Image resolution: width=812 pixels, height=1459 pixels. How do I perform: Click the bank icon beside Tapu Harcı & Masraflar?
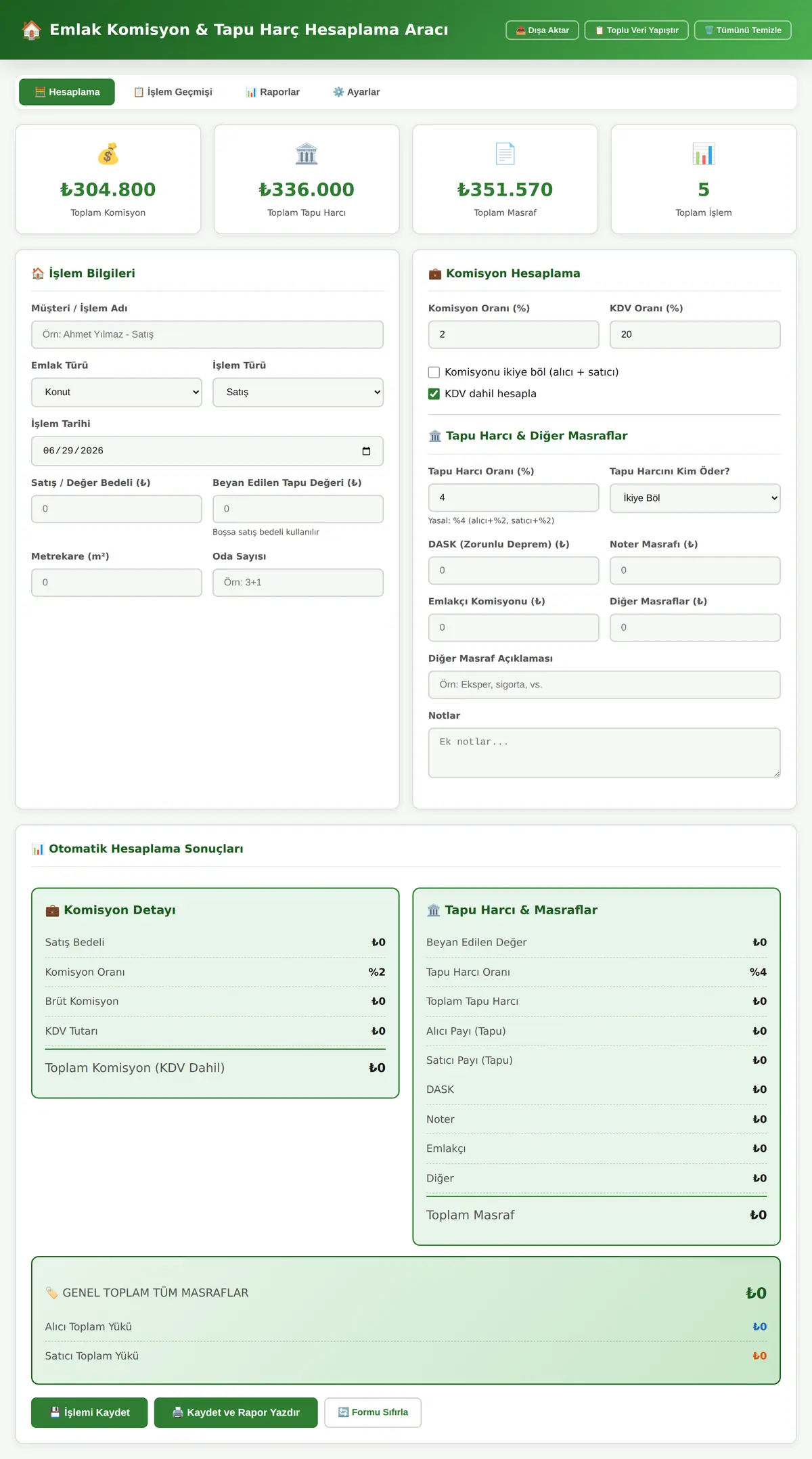pos(434,910)
